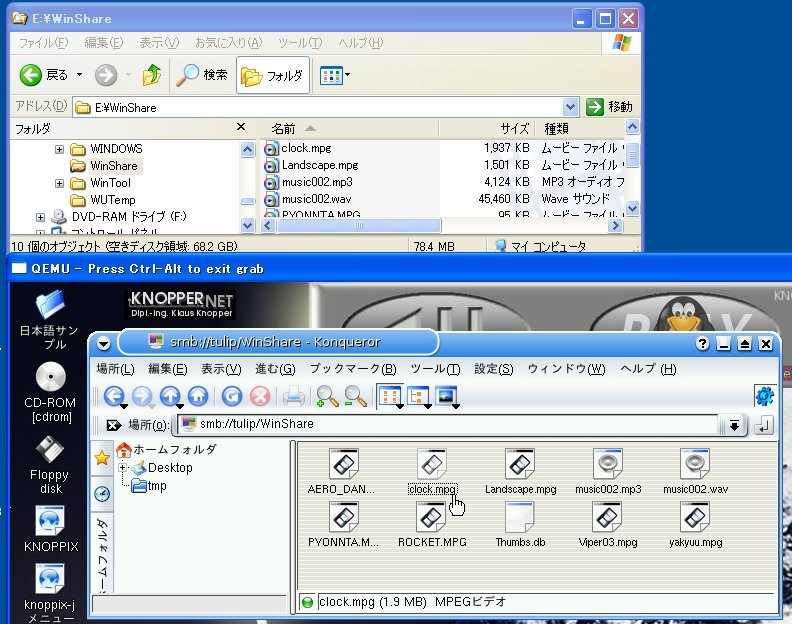Click Konqueror home button
The image size is (792, 624).
198,396
